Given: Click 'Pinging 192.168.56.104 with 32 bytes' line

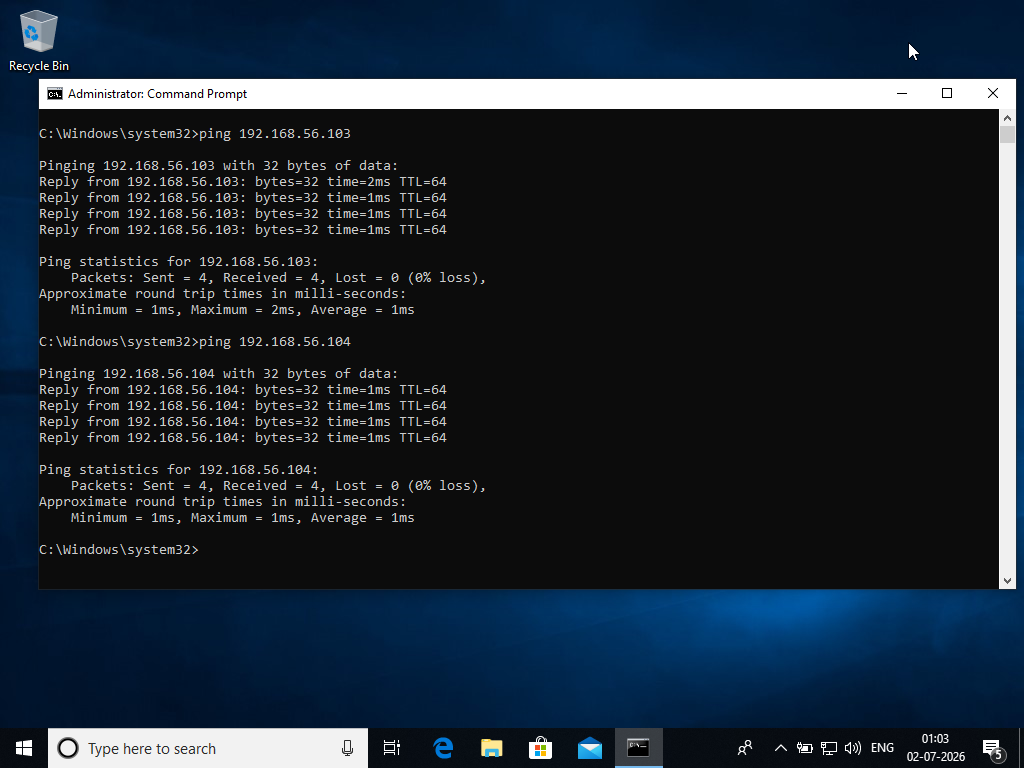Looking at the screenshot, I should click(218, 374).
